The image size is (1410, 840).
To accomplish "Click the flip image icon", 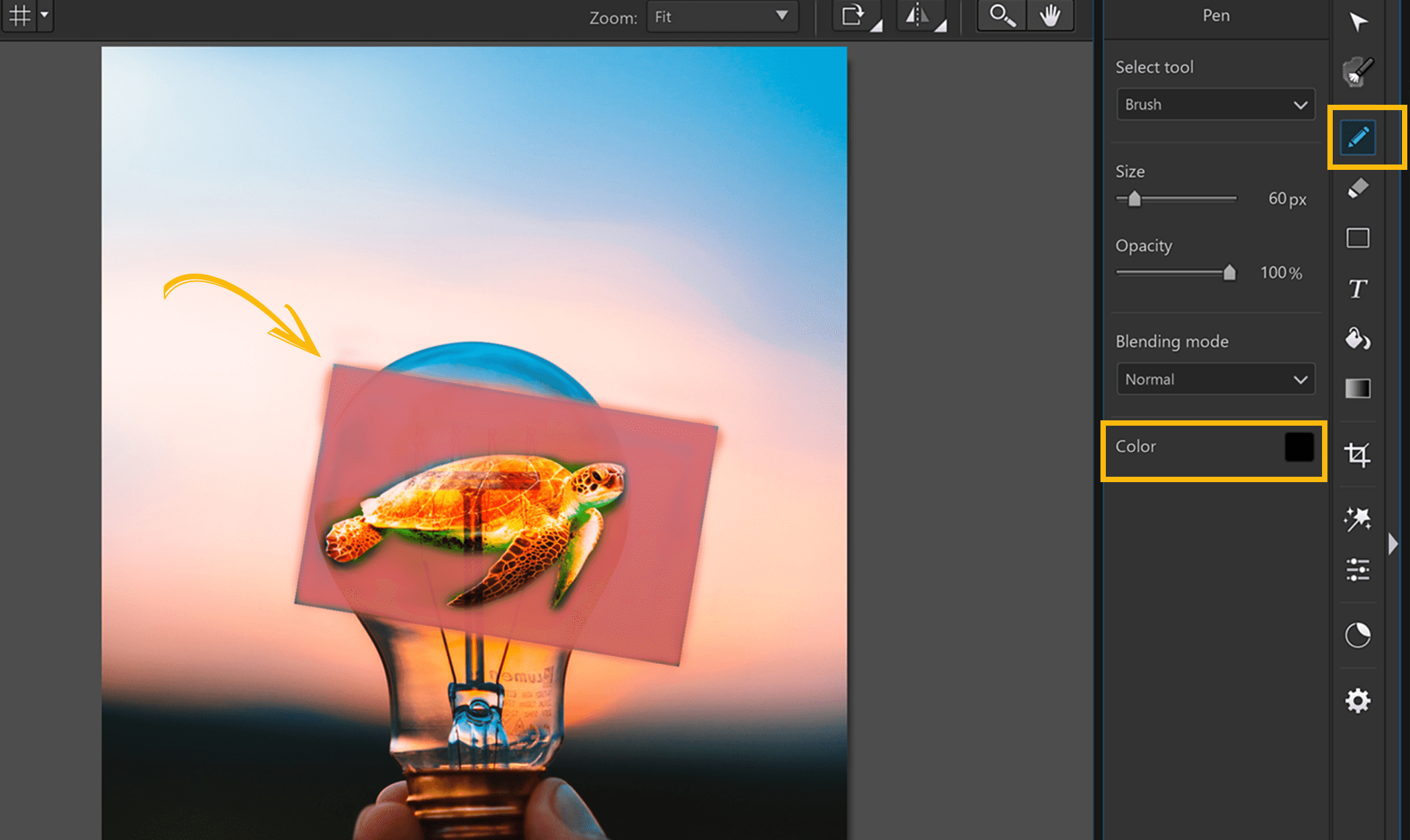I will coord(917,15).
